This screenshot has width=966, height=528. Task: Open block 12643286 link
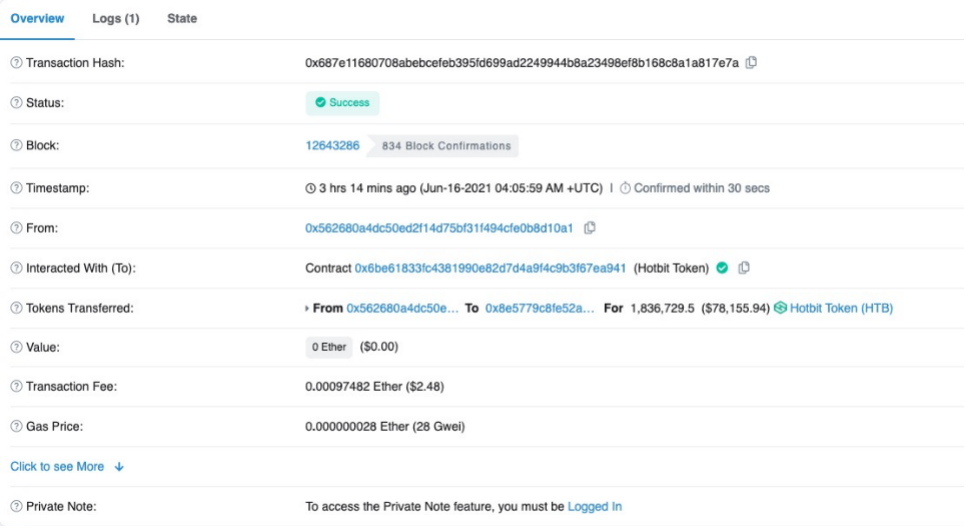(332, 146)
